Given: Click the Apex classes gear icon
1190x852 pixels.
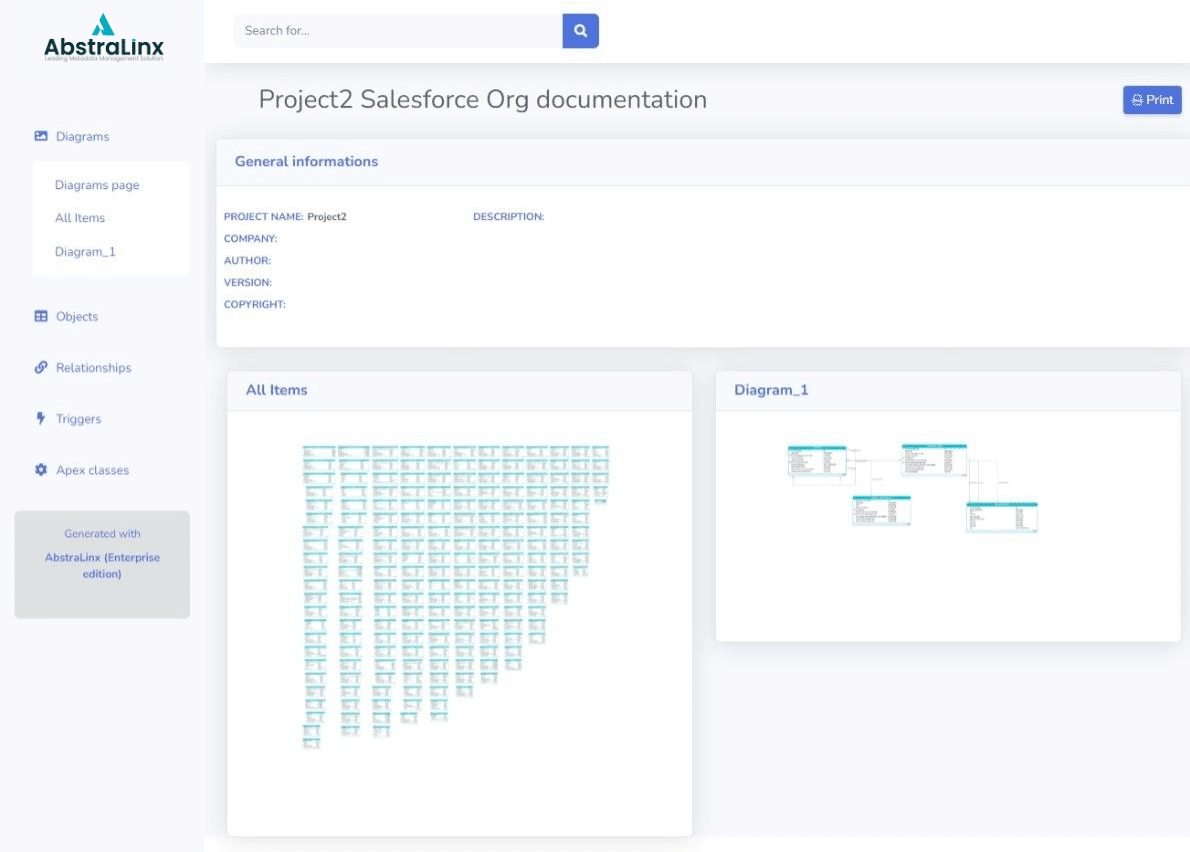Looking at the screenshot, I should tap(41, 470).
